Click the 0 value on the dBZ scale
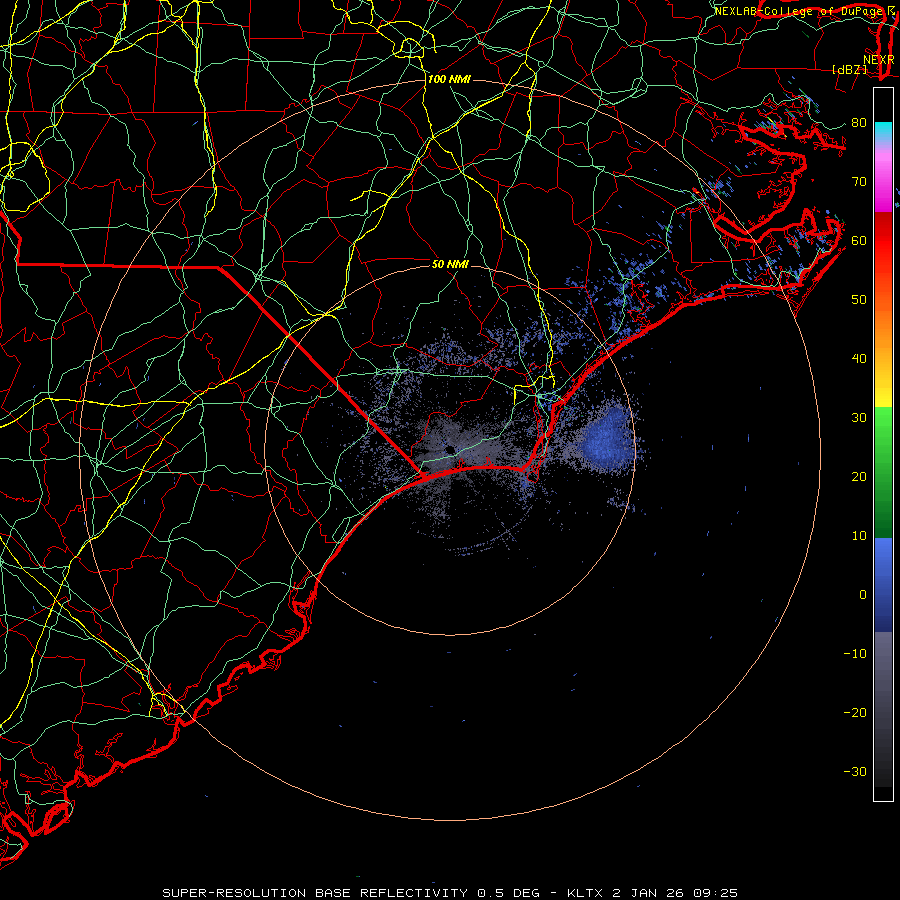900x900 pixels. [863, 595]
